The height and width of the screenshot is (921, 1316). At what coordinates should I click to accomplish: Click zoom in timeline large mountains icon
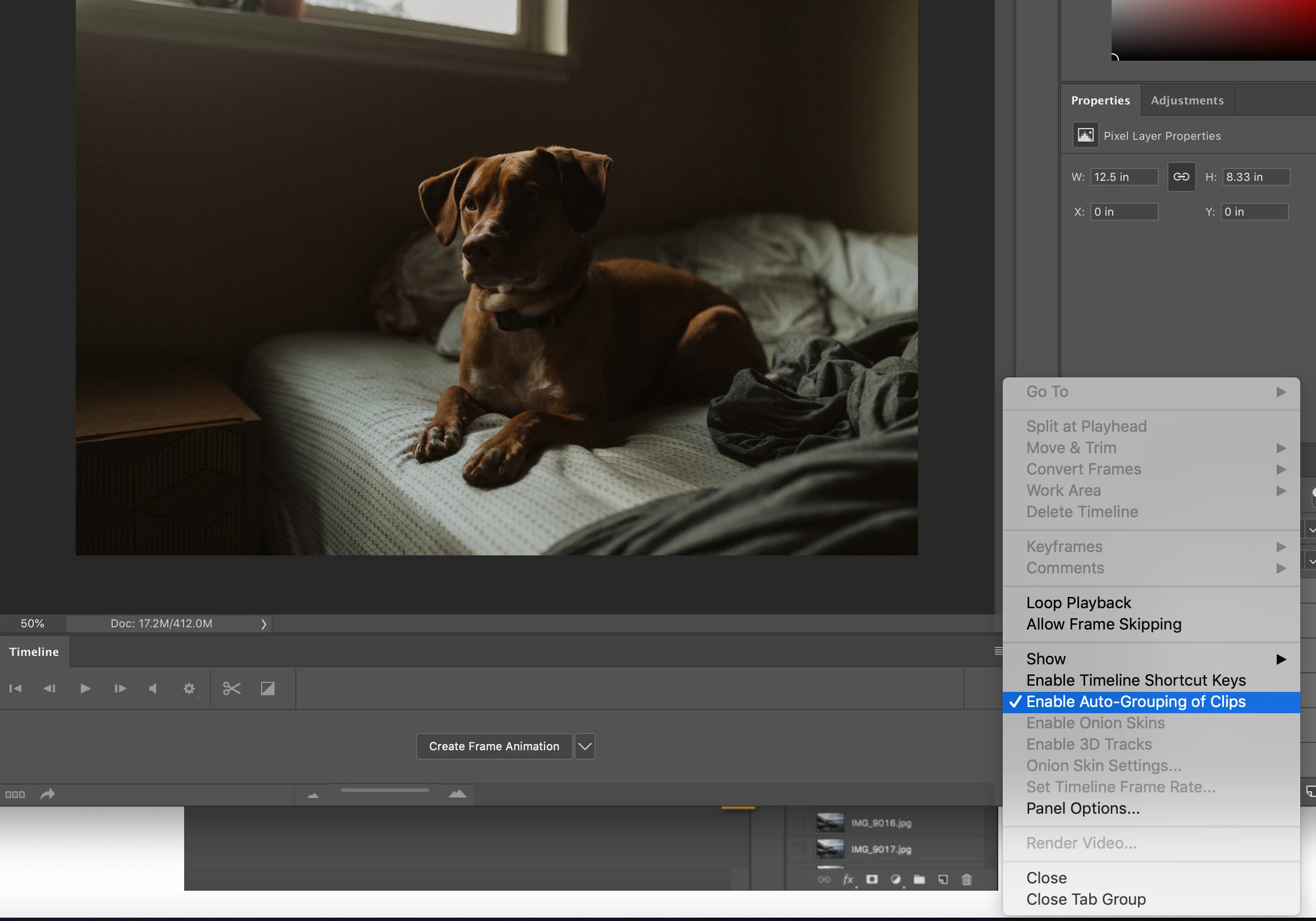458,794
